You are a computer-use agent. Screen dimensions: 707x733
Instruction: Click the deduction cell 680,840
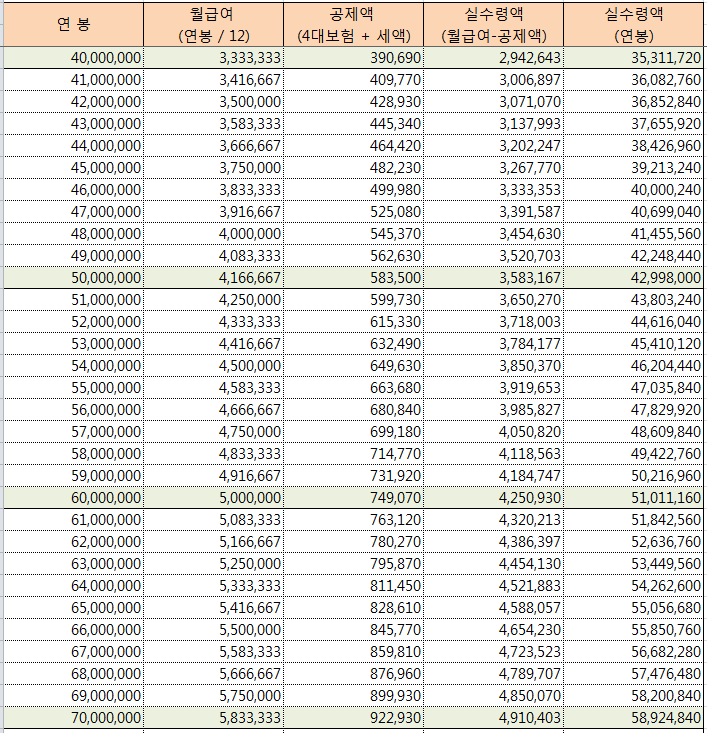pyautogui.click(x=354, y=410)
